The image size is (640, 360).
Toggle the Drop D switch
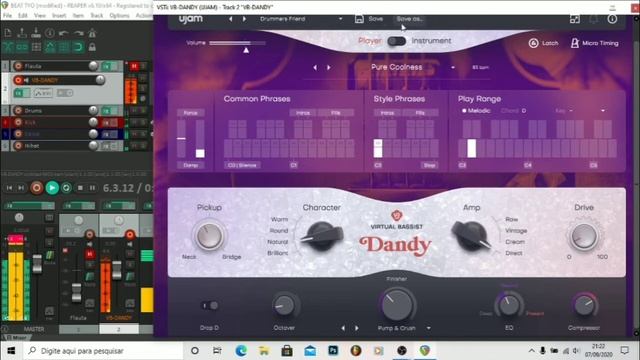click(209, 305)
